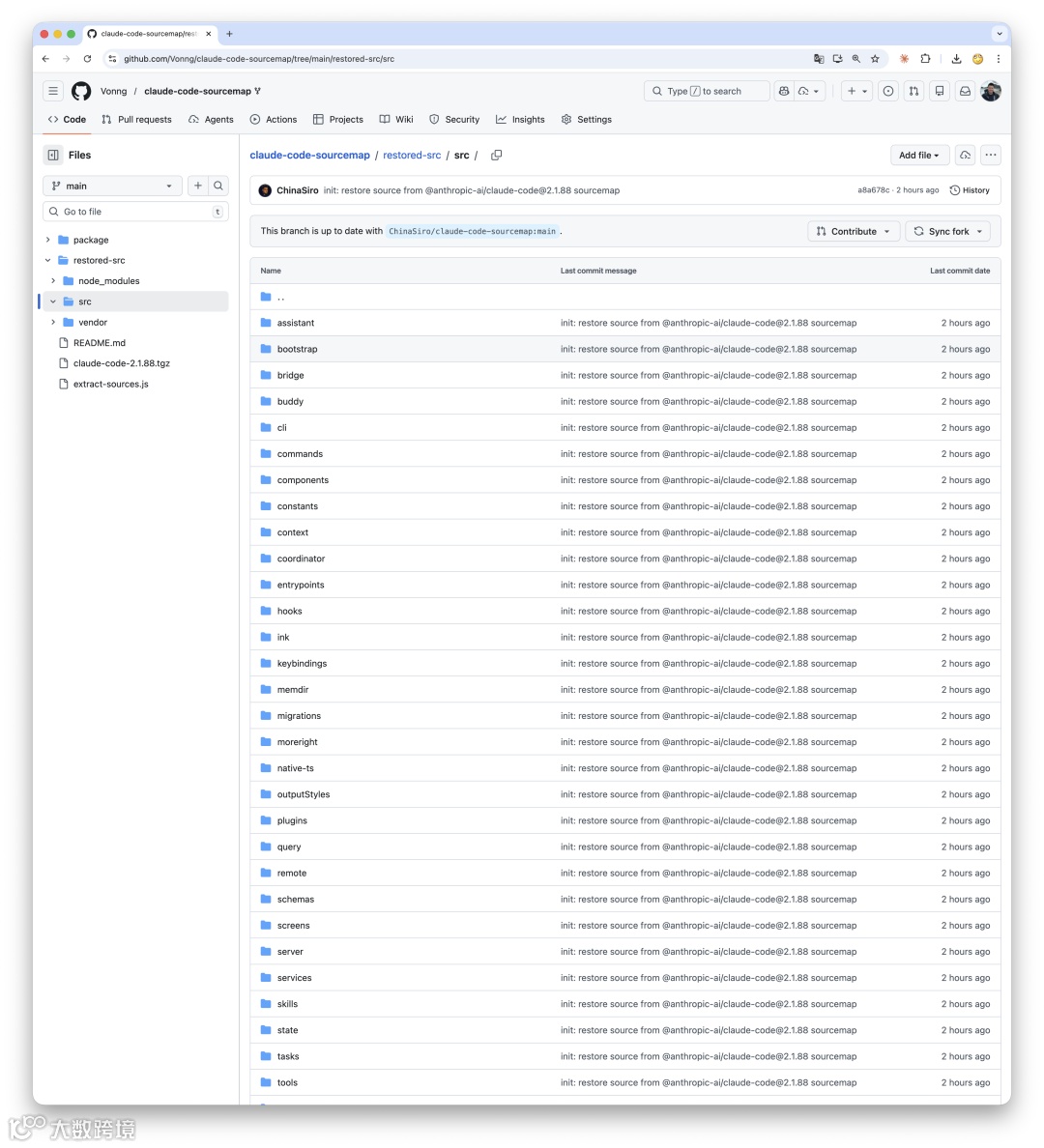This screenshot has width=1044, height=1148.
Task: Open the user profile avatar menu
Action: [x=991, y=91]
